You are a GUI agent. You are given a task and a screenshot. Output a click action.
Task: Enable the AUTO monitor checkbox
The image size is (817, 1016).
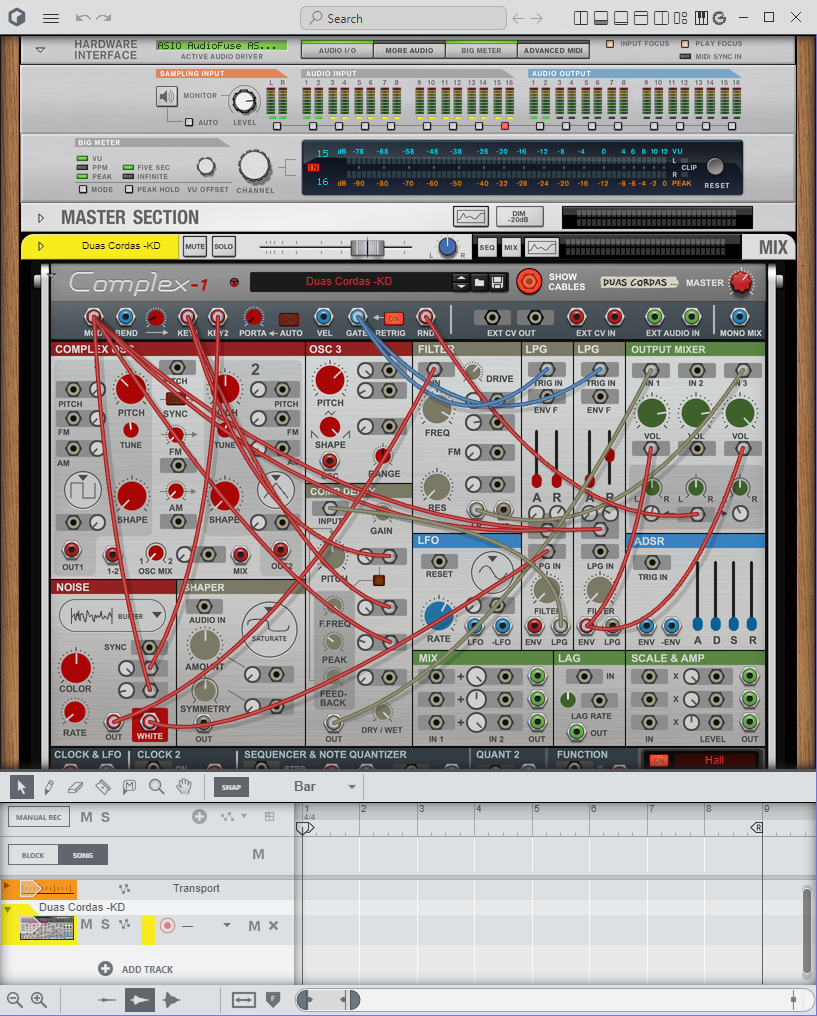(x=189, y=122)
